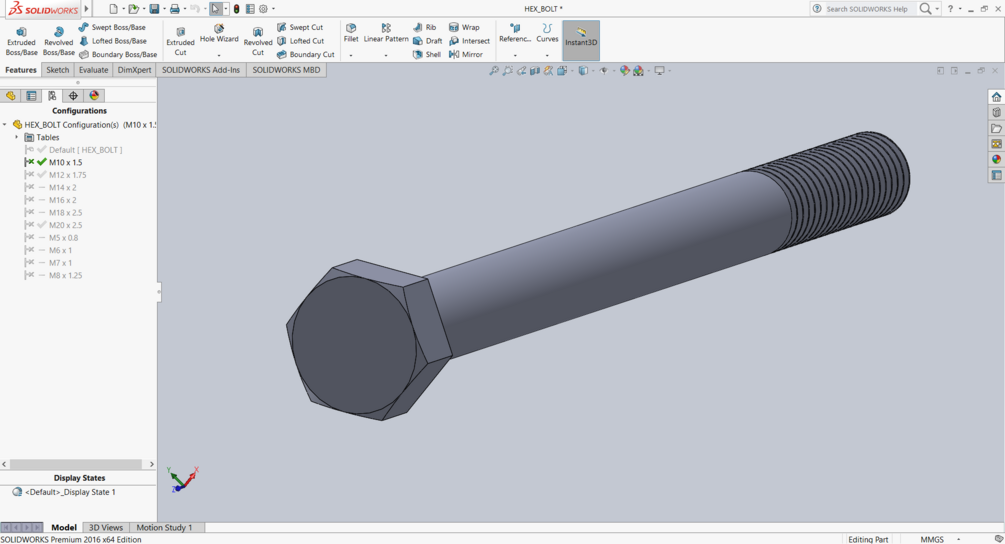
Task: Click the New document icon
Action: 113,9
